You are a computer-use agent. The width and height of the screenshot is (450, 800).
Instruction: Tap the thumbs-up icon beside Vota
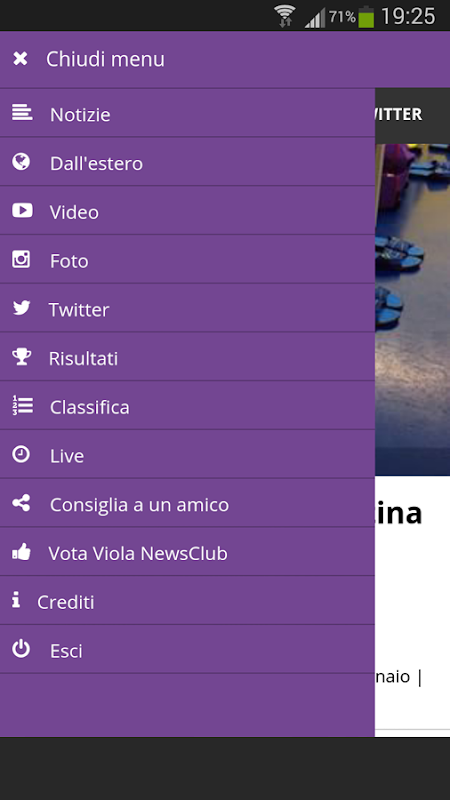coord(21,552)
